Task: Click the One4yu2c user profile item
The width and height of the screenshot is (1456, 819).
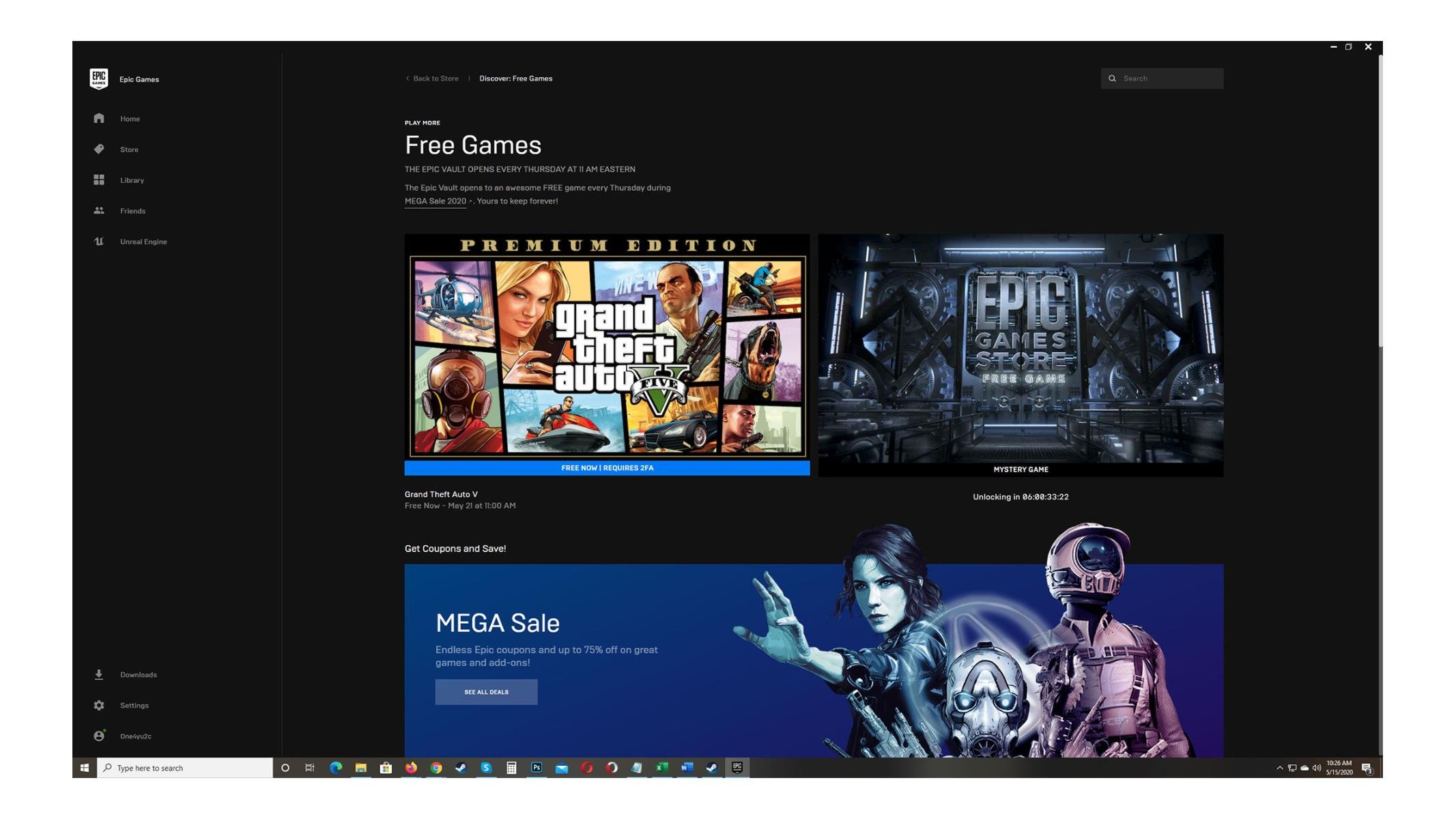Action: [x=135, y=736]
